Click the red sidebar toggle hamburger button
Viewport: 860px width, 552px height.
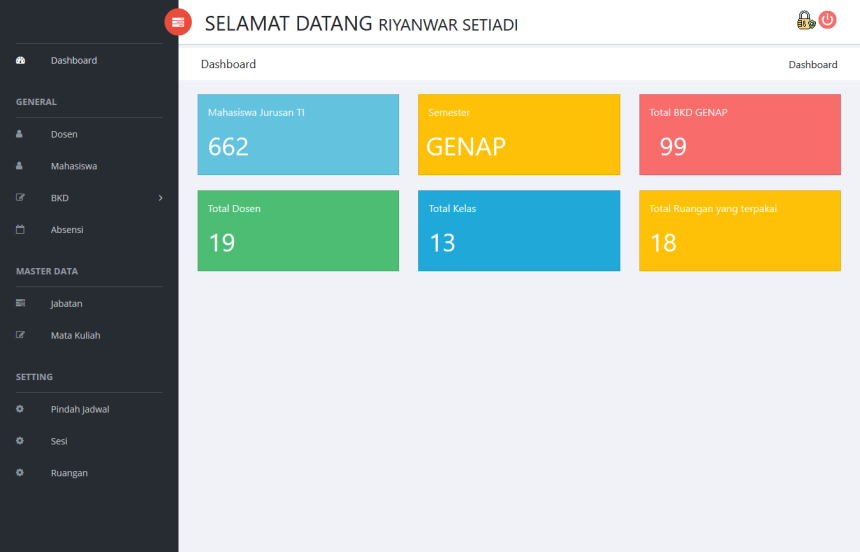coord(178,21)
